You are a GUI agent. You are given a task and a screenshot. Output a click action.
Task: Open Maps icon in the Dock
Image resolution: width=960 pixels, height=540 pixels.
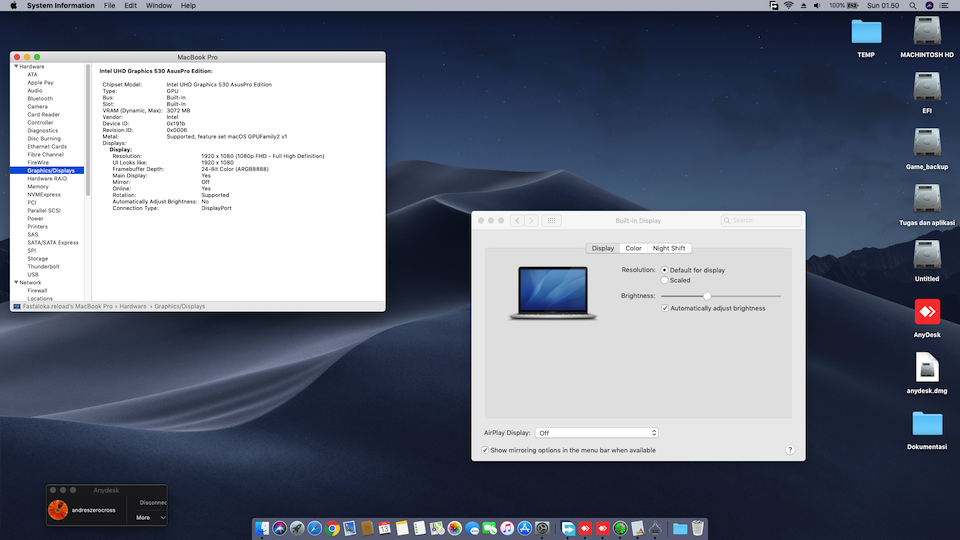[437, 528]
